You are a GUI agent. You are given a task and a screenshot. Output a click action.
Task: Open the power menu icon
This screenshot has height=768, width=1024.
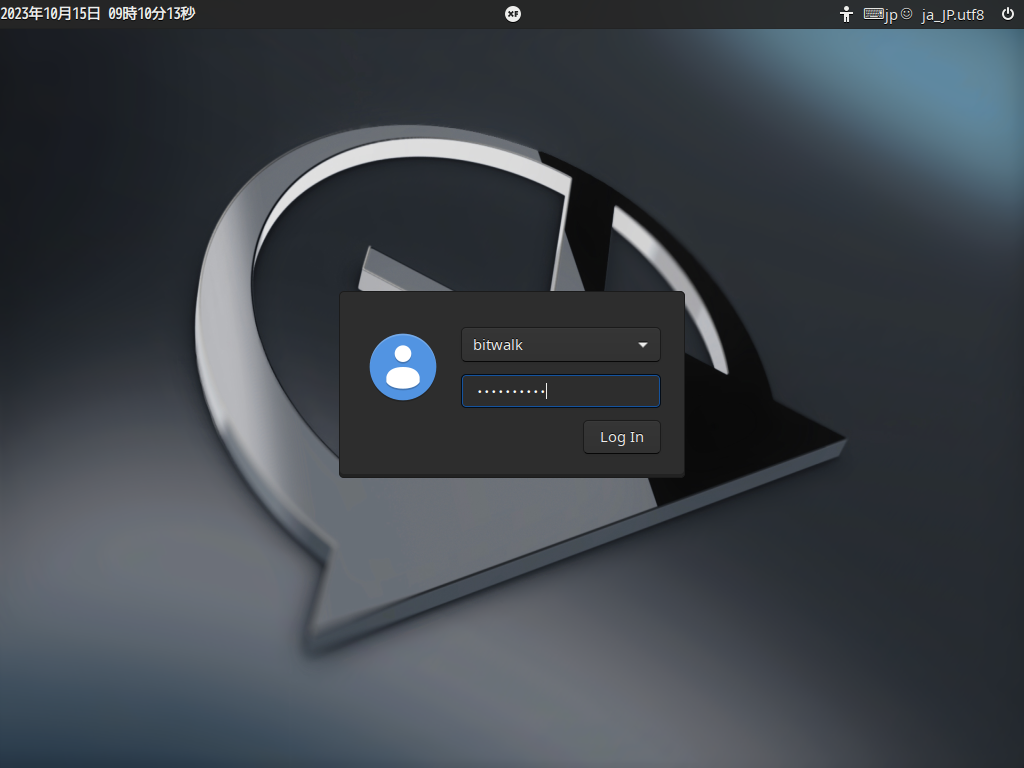1008,14
